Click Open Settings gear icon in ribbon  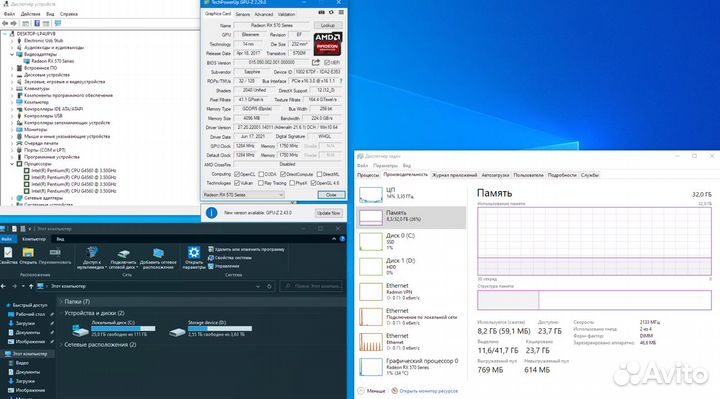(194, 253)
